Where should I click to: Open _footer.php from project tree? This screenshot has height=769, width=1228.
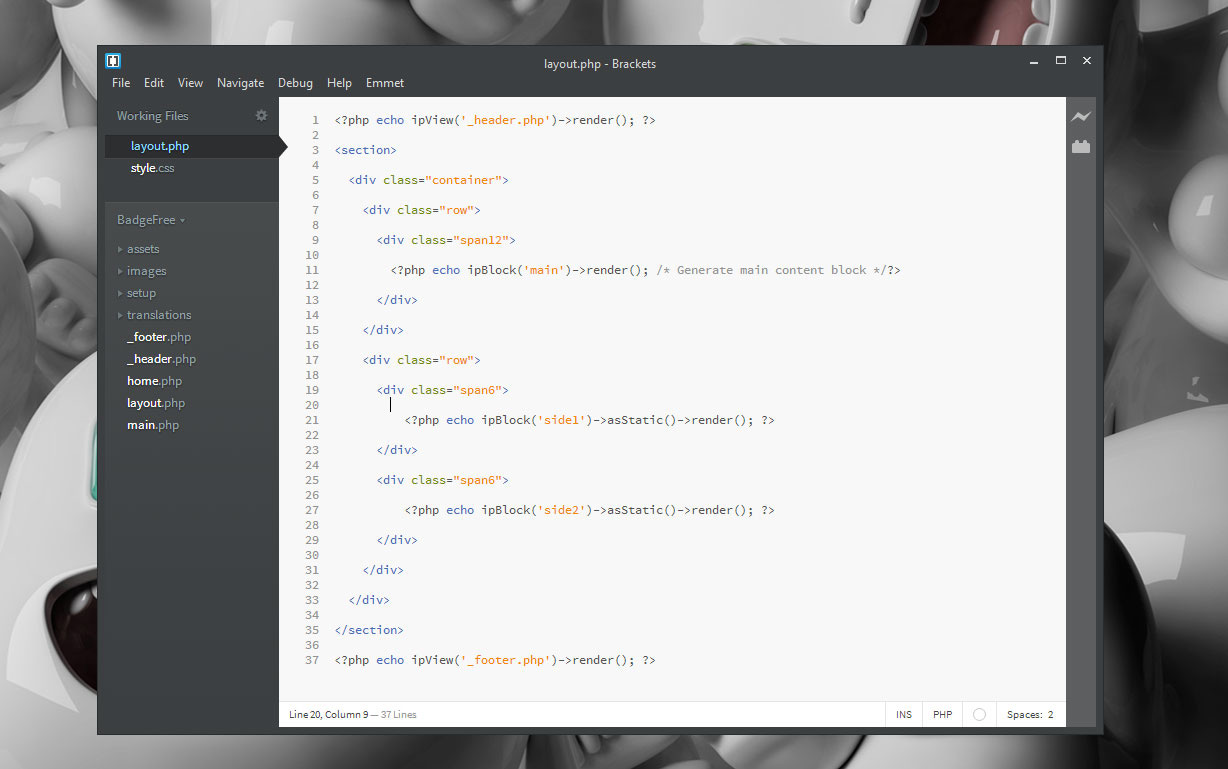coord(158,337)
